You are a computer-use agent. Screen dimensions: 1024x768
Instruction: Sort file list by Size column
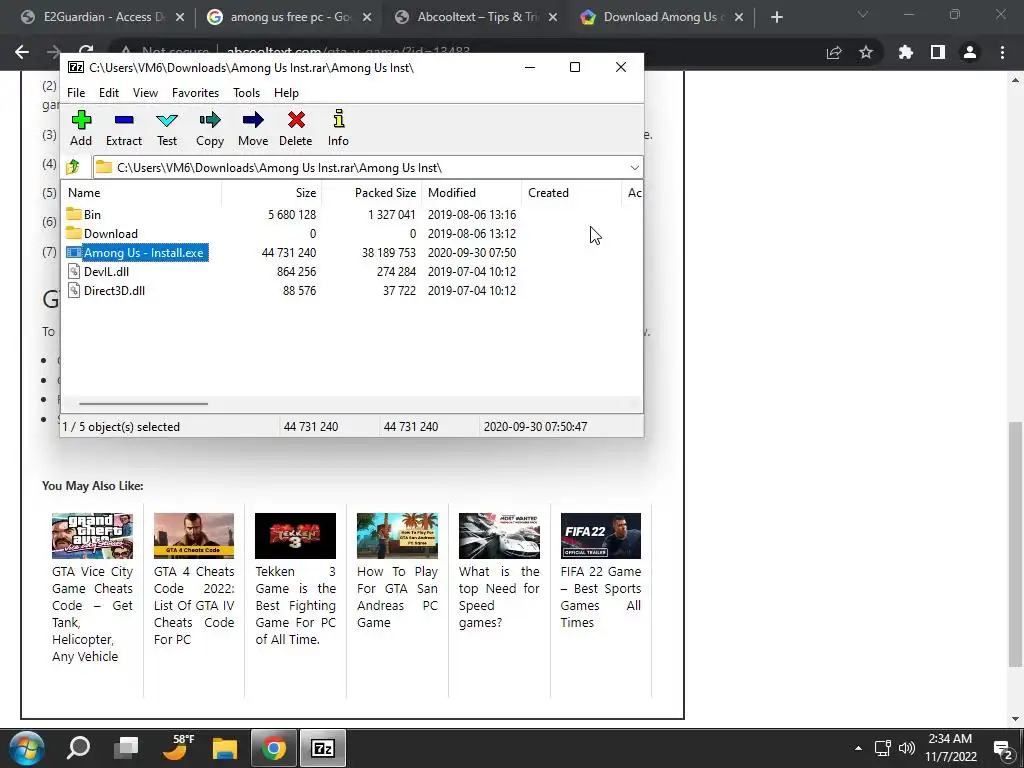tap(271, 193)
